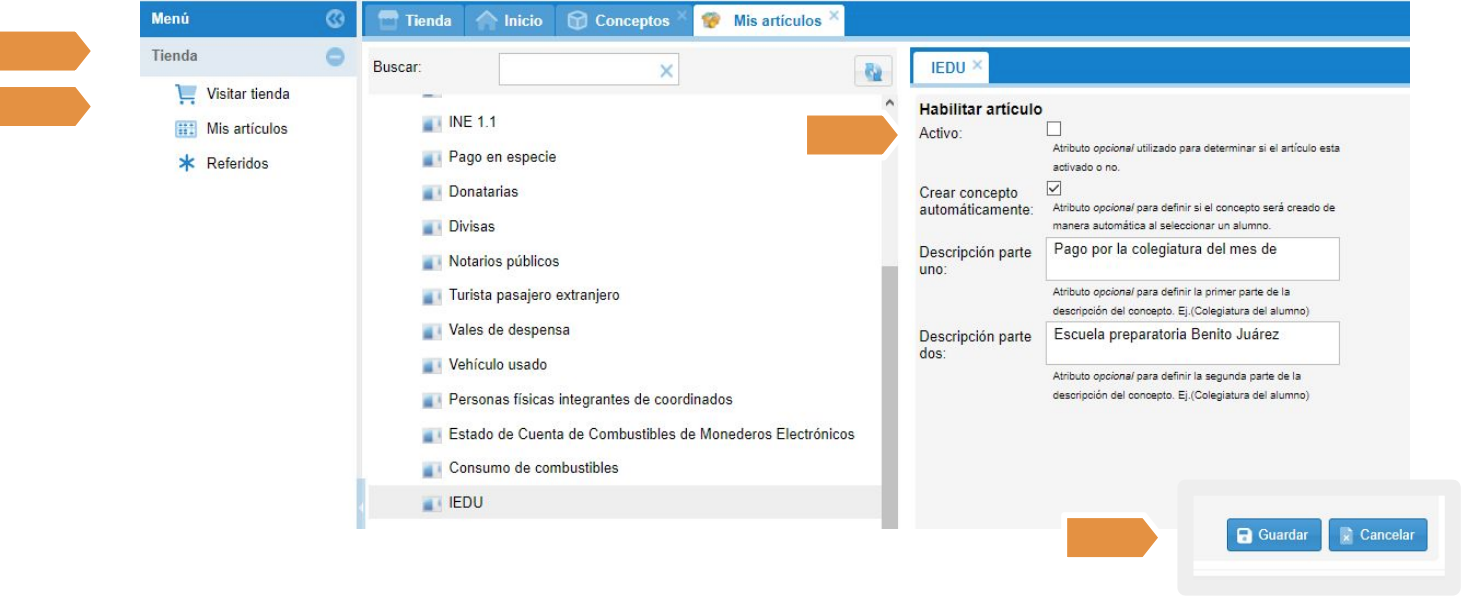Click the Referidos asterisk icon
This screenshot has width=1462, height=597.
(185, 164)
